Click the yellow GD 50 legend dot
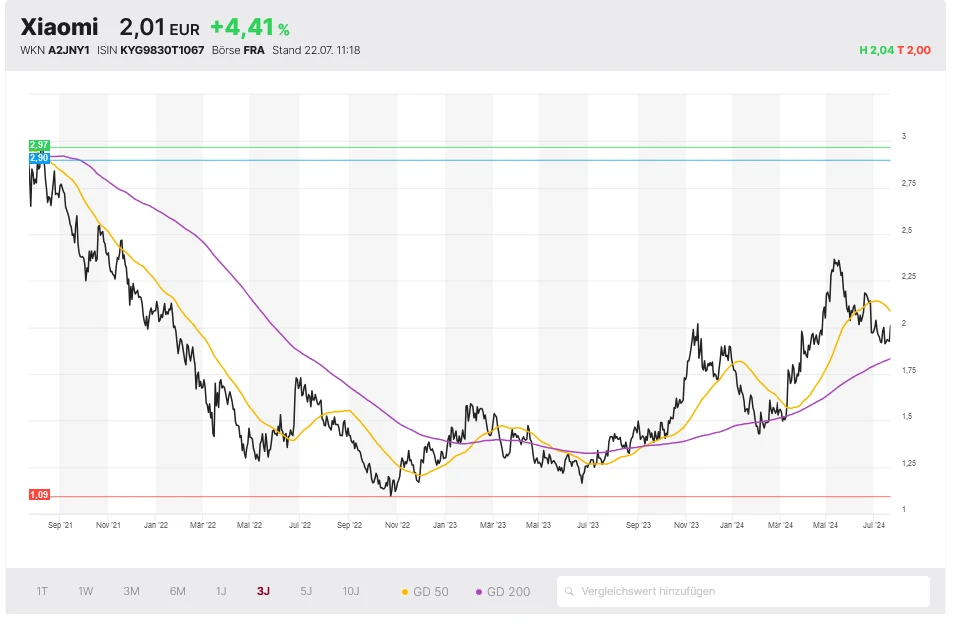Screen dimensions: 953x629 click(x=404, y=592)
